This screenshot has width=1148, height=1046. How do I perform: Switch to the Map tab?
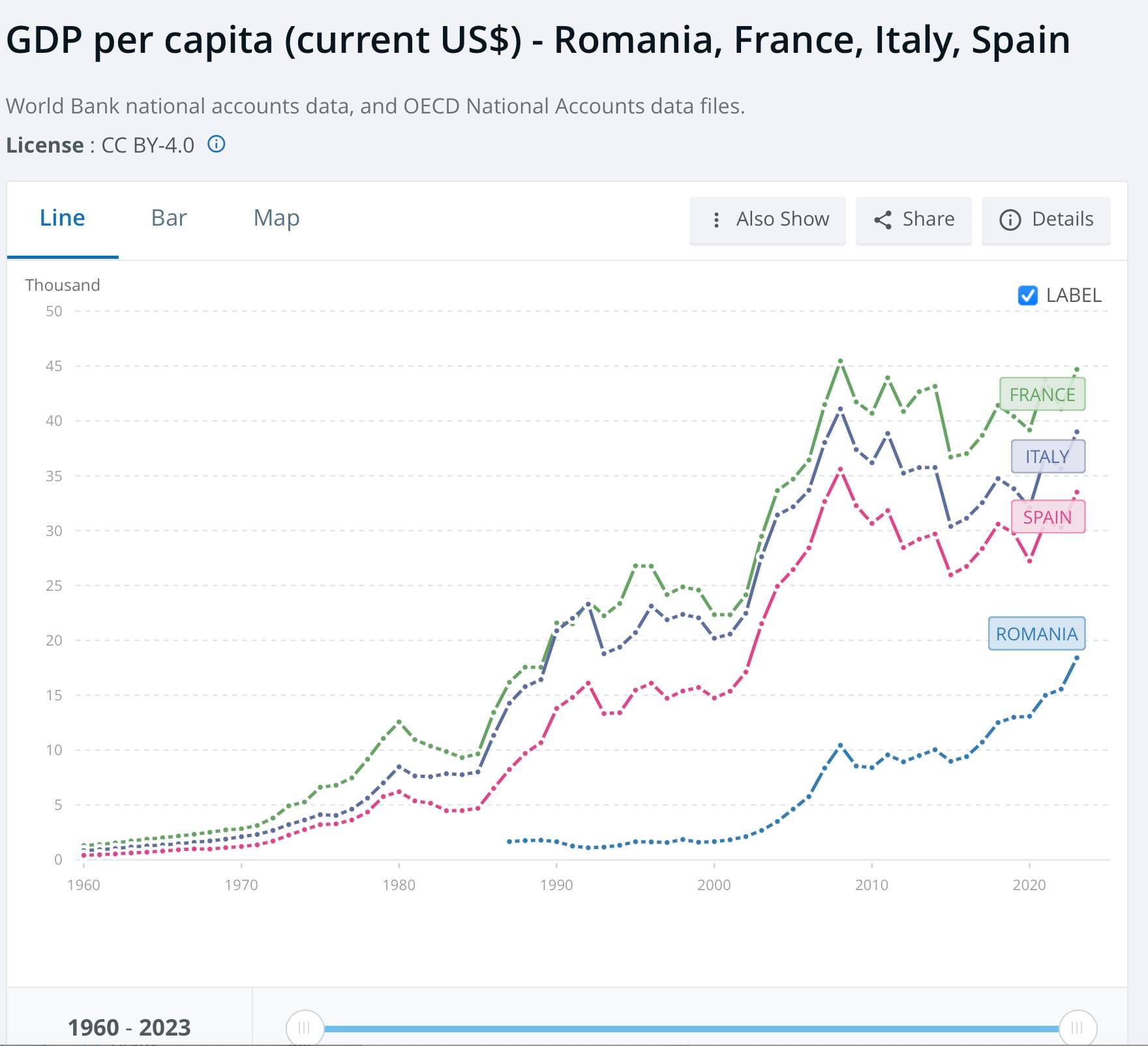point(277,218)
